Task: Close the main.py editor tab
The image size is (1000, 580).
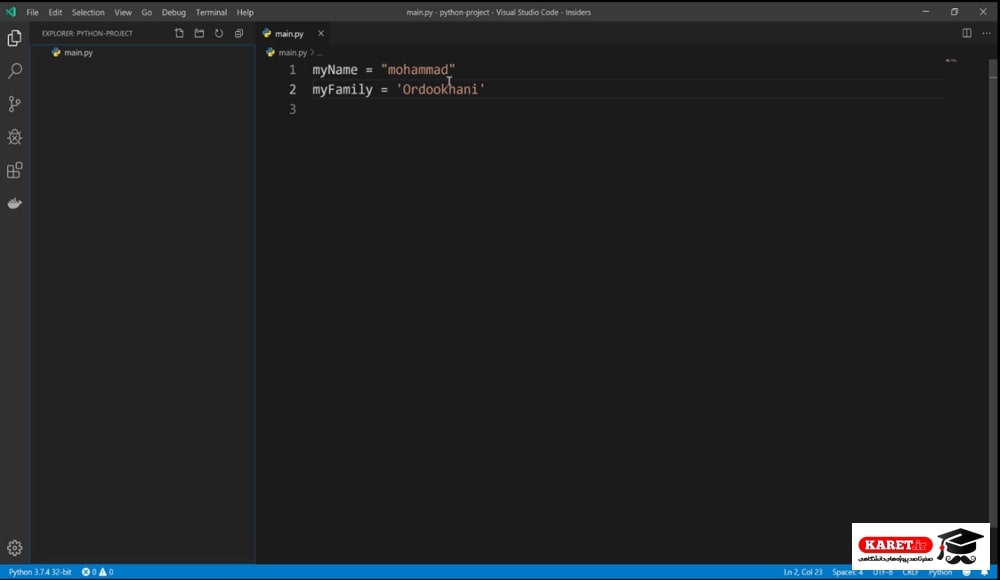Action: point(321,33)
